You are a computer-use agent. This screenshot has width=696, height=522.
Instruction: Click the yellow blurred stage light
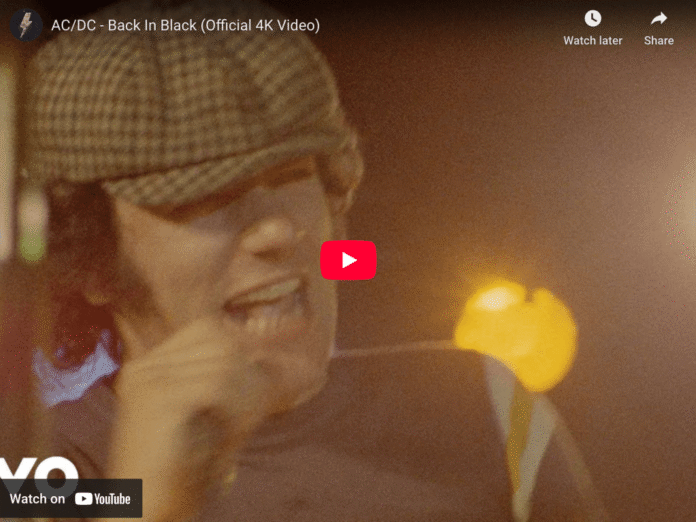pos(515,333)
